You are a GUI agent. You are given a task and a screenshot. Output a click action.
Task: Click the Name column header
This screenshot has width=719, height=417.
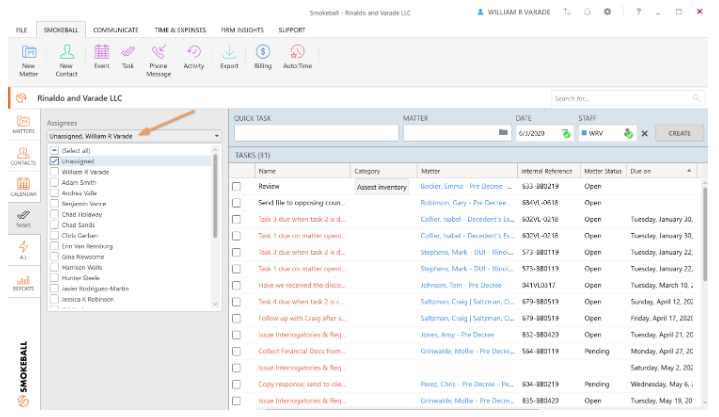[x=302, y=171]
